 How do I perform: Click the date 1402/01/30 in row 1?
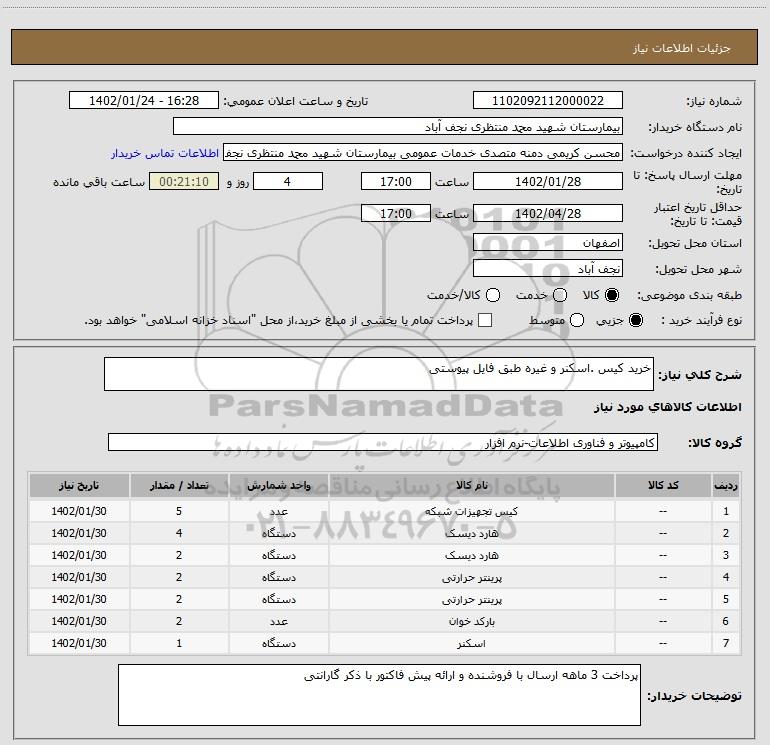79,511
